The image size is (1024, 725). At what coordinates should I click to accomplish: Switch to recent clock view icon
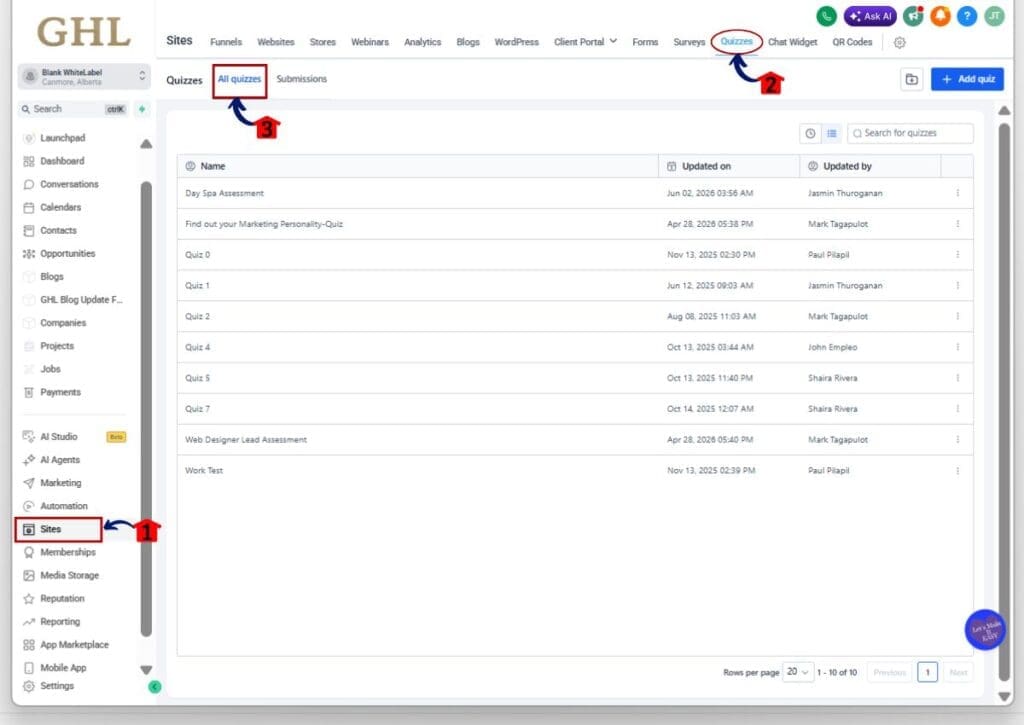tap(810, 133)
